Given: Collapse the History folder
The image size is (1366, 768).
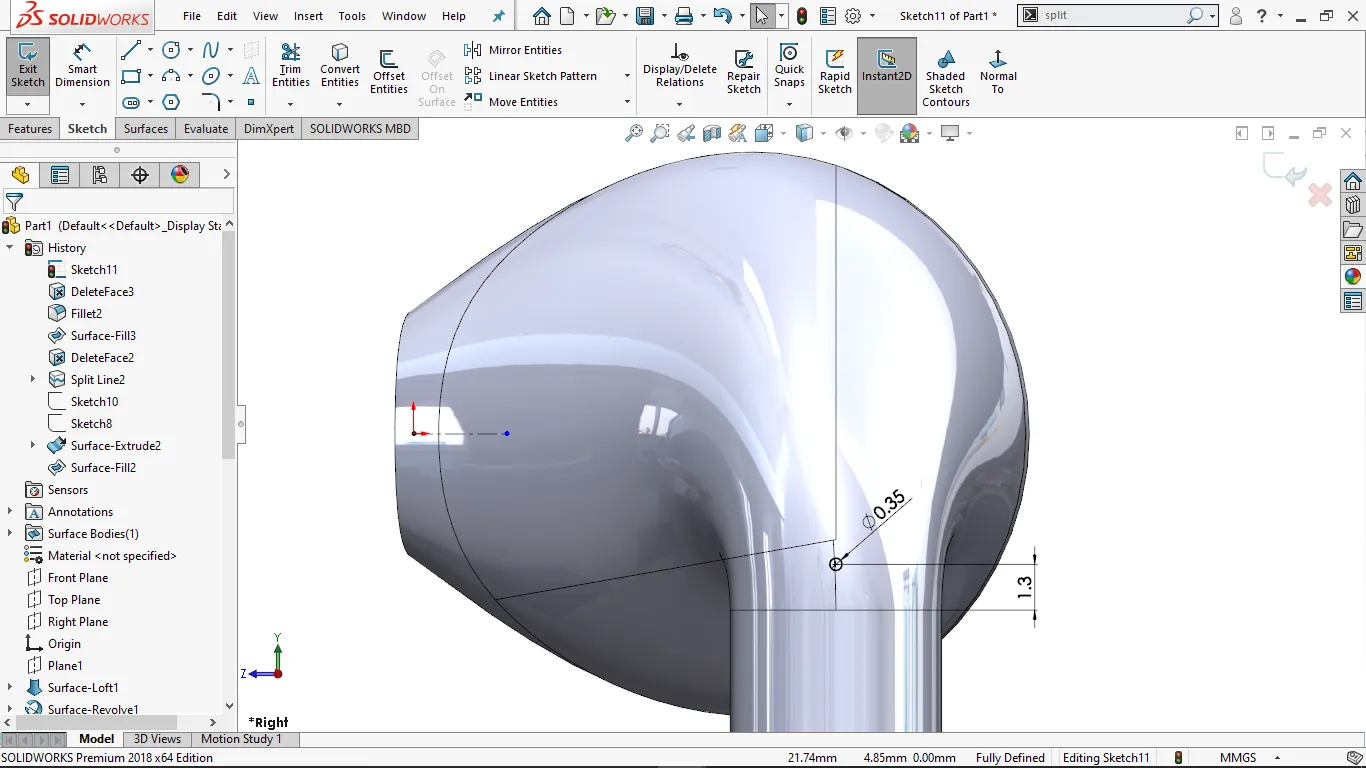Looking at the screenshot, I should click(x=10, y=248).
